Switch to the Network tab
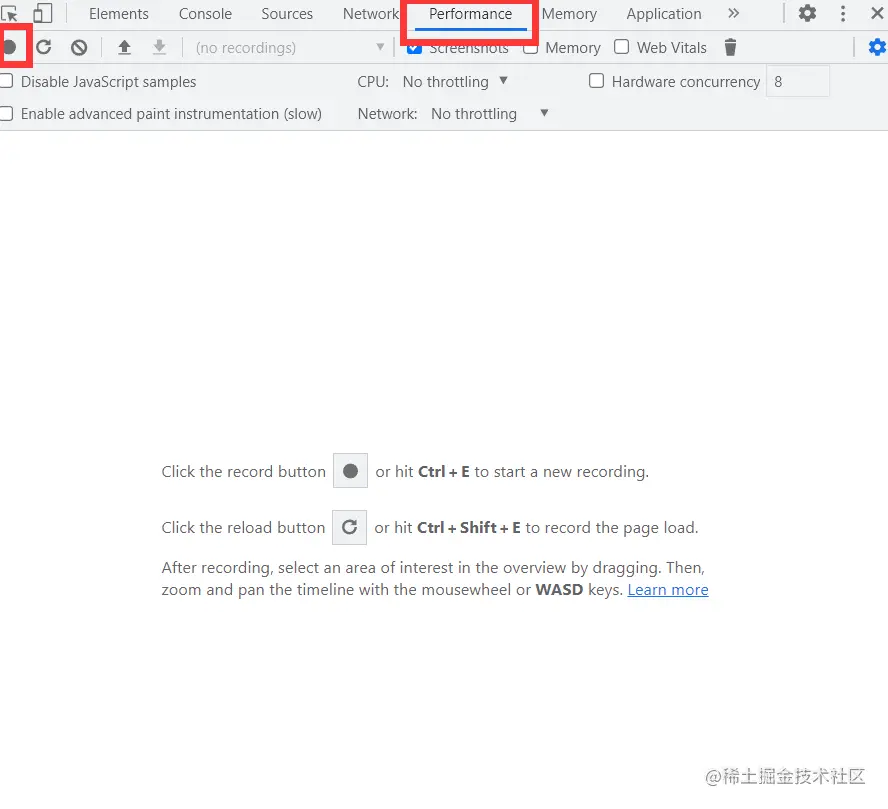Viewport: 888px width, 809px height. (x=371, y=14)
